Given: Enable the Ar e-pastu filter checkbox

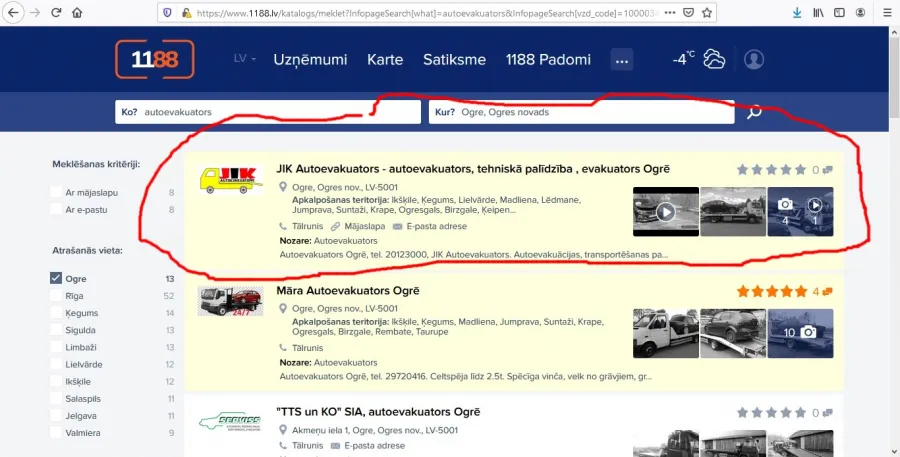Looking at the screenshot, I should coord(56,210).
